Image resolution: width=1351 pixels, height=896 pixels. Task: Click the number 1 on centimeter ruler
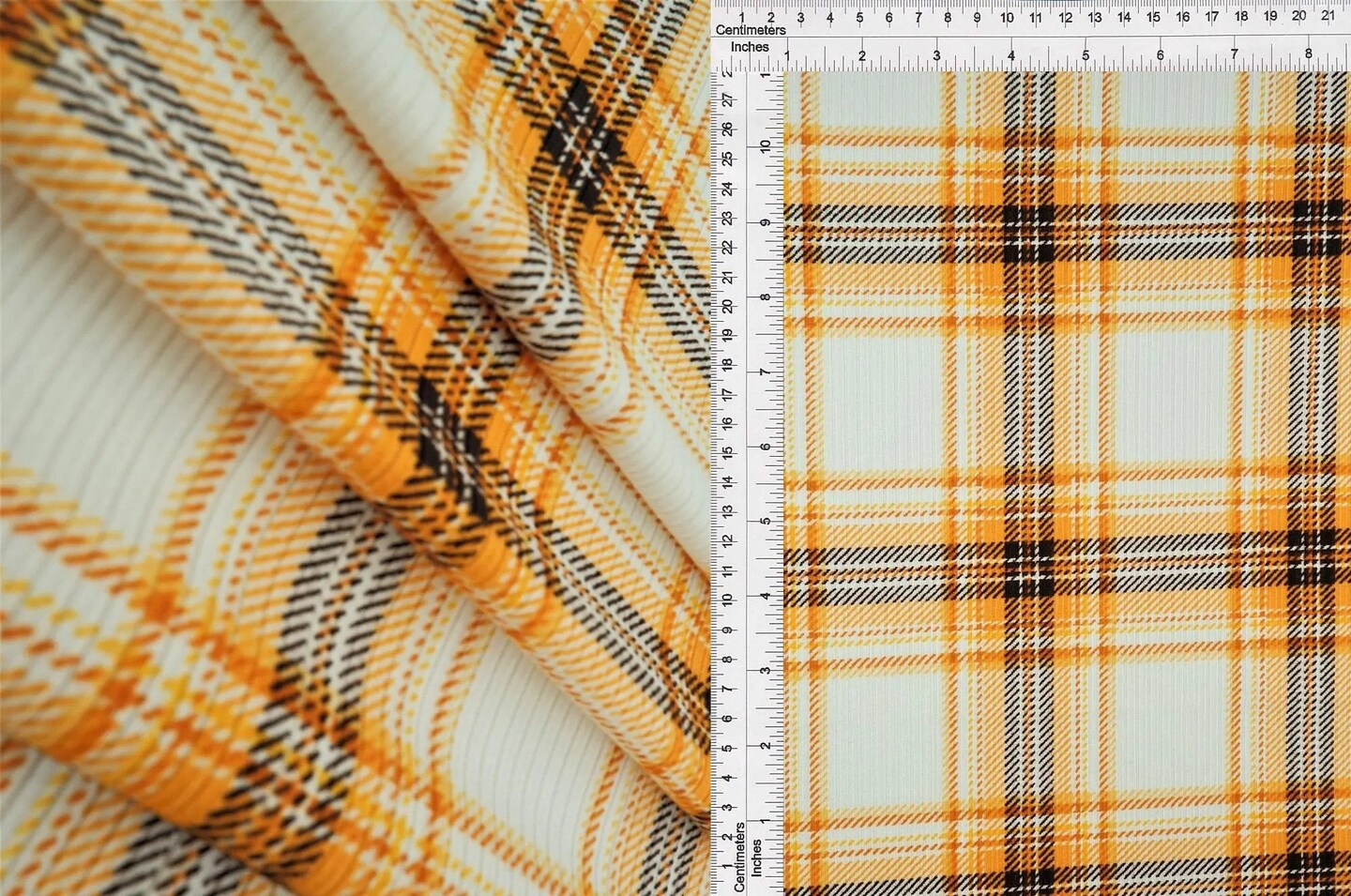[741, 16]
